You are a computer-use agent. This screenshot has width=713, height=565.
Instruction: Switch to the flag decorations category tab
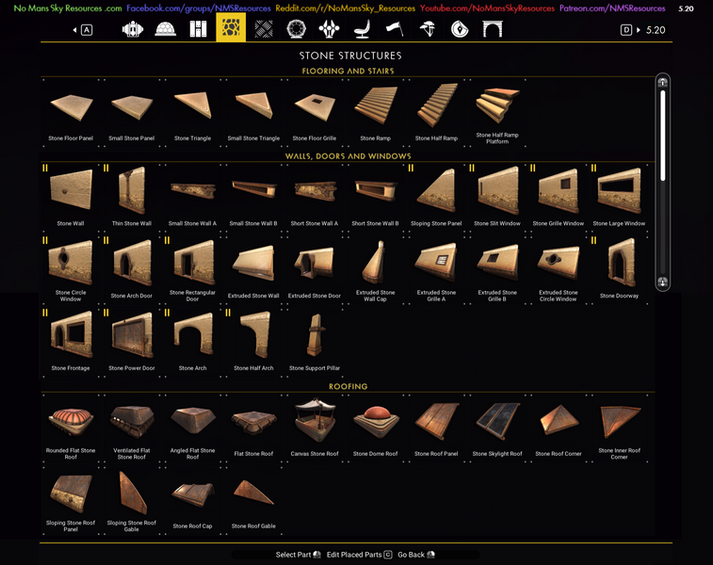click(395, 29)
